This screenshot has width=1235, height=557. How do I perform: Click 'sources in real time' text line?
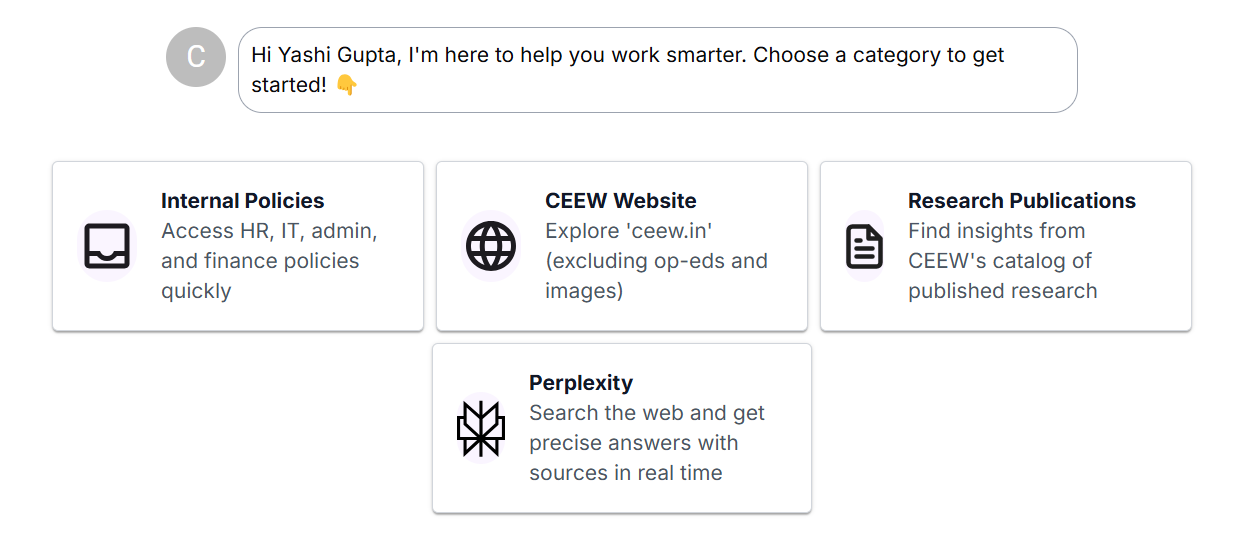(x=626, y=473)
